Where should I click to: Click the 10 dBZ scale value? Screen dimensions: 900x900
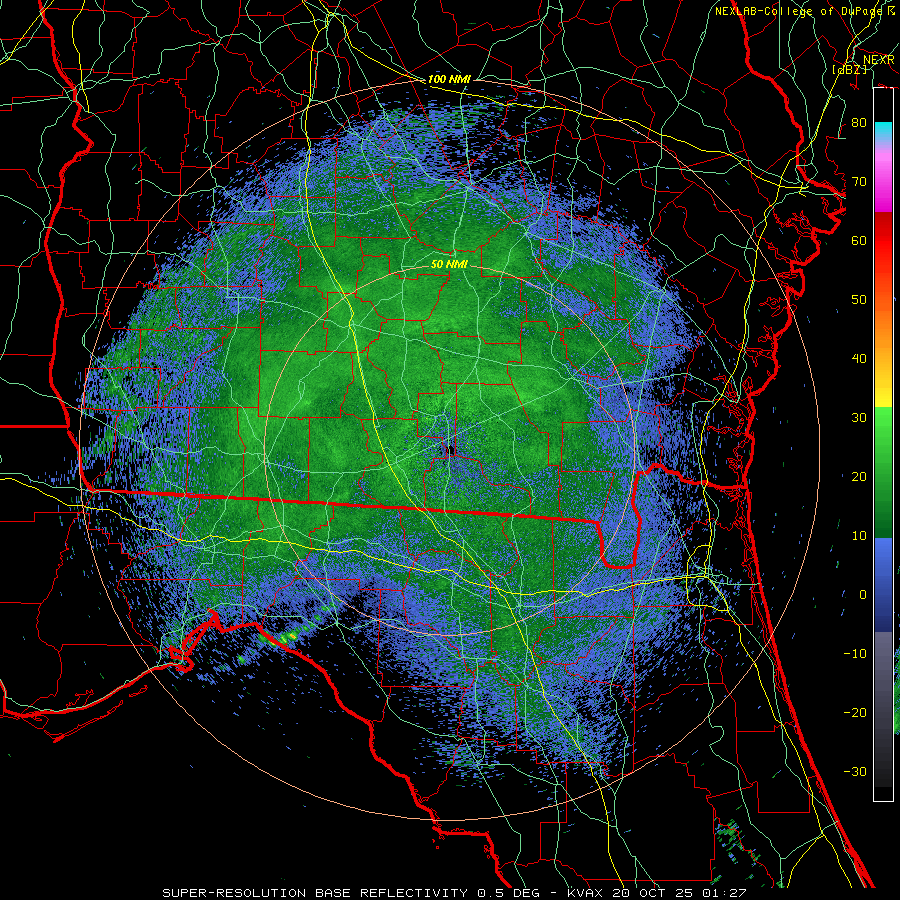859,536
